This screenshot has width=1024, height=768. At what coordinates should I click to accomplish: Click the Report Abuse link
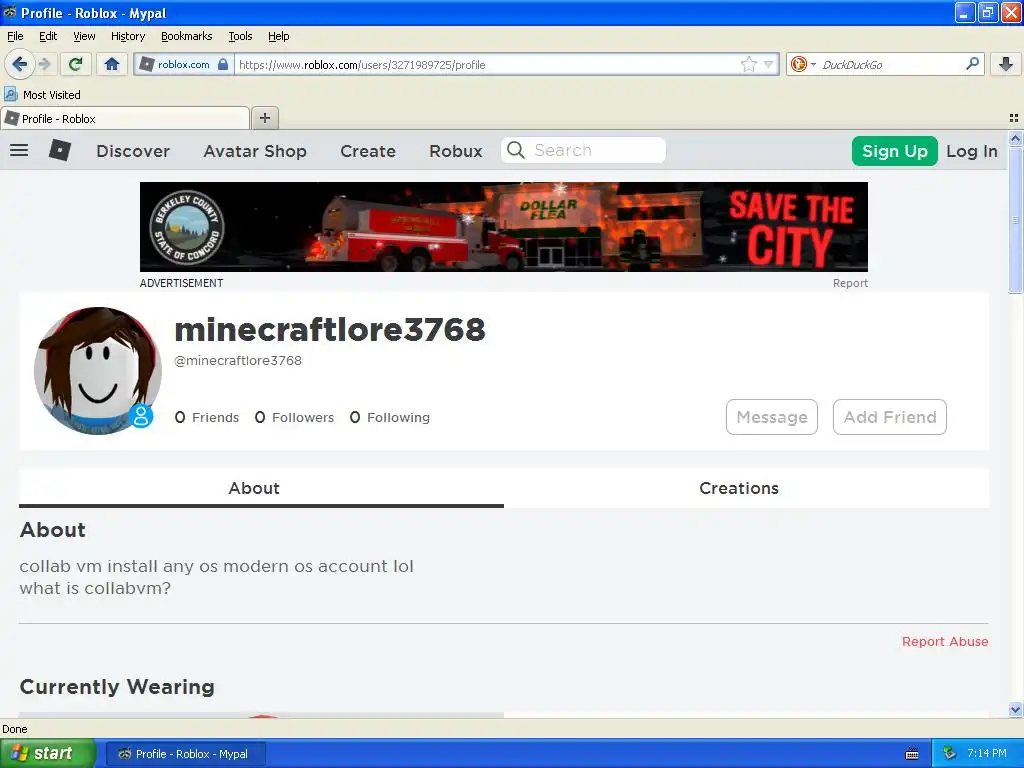point(945,641)
